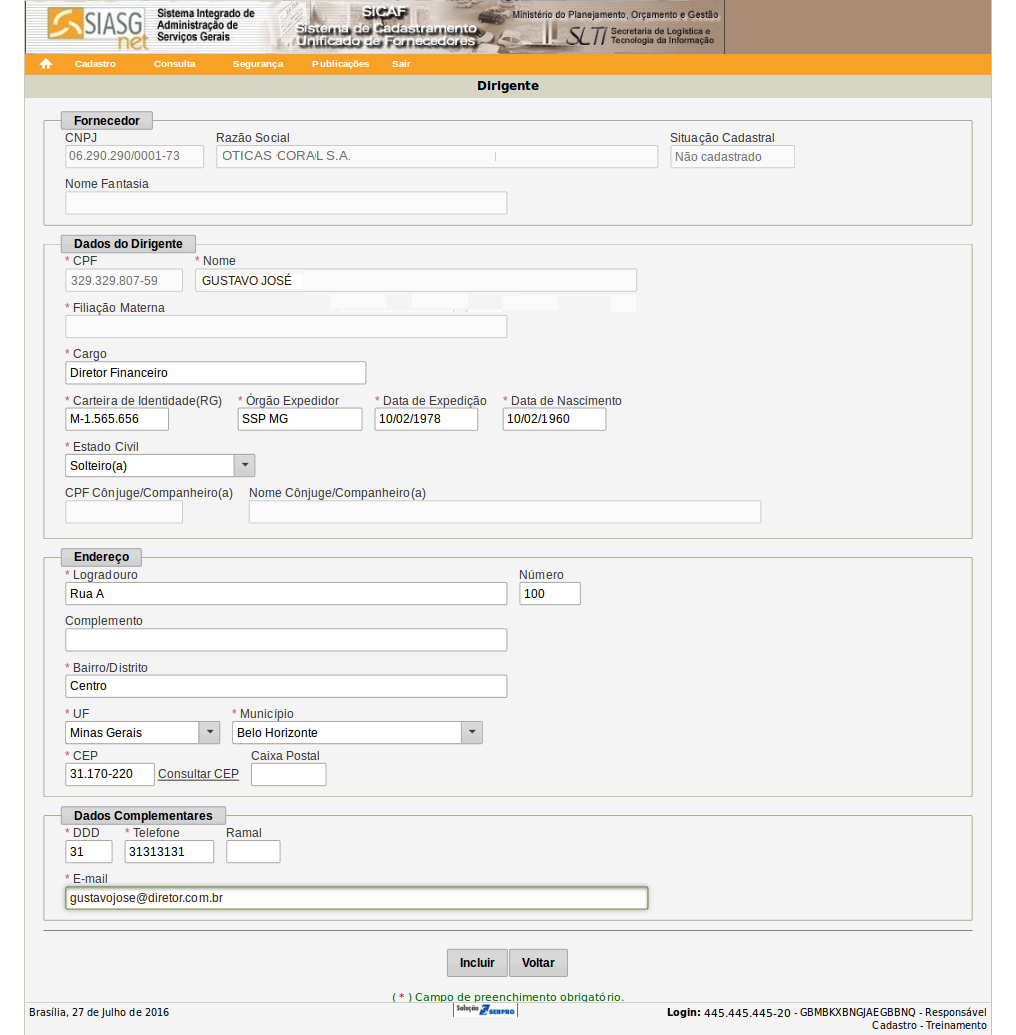Click the Incluir button
Screen dimensions: 1016x1035
click(x=477, y=962)
